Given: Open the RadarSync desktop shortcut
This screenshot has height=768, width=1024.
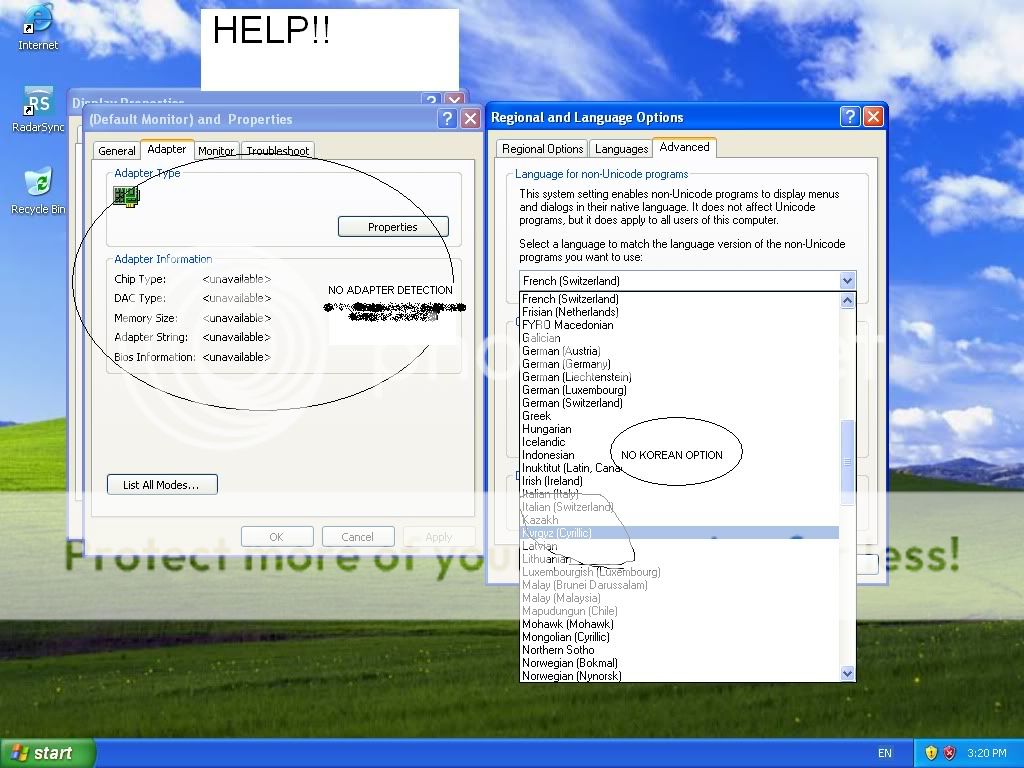Looking at the screenshot, I should point(38,102).
